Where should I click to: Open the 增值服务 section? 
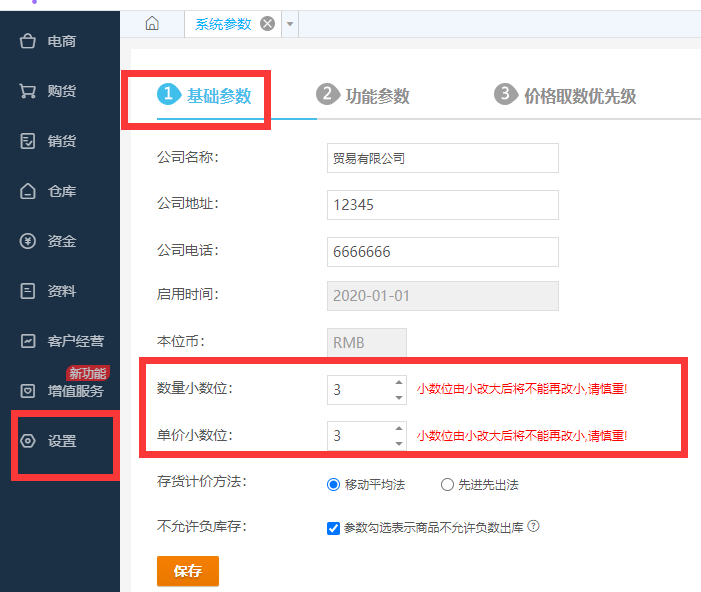coord(60,391)
